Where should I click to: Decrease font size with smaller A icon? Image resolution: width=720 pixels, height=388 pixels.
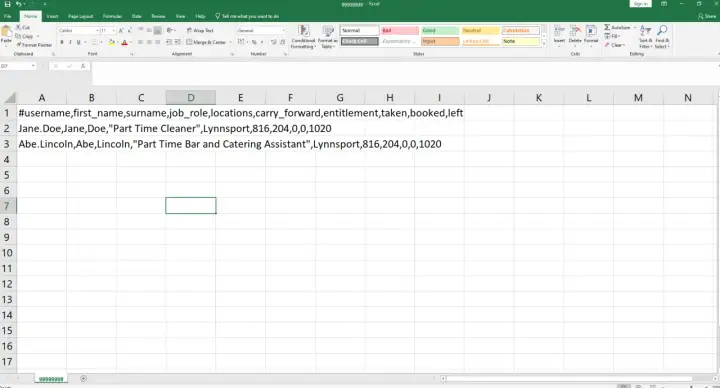pos(130,30)
